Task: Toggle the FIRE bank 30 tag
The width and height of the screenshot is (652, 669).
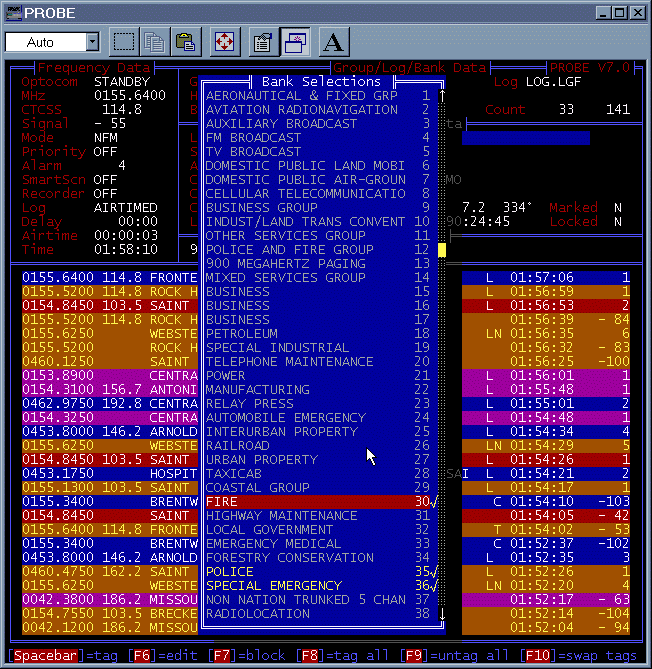Action: [321, 502]
